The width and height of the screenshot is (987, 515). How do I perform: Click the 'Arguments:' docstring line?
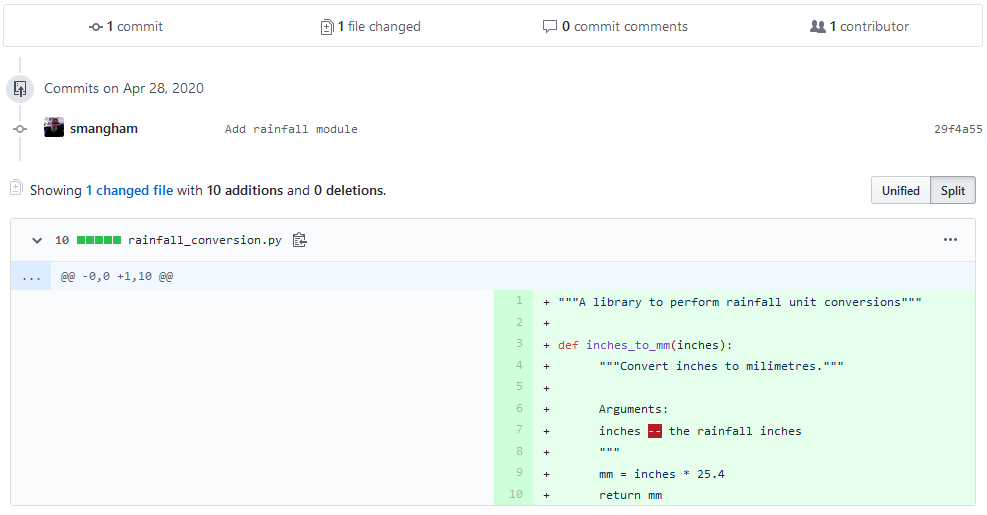pos(633,409)
